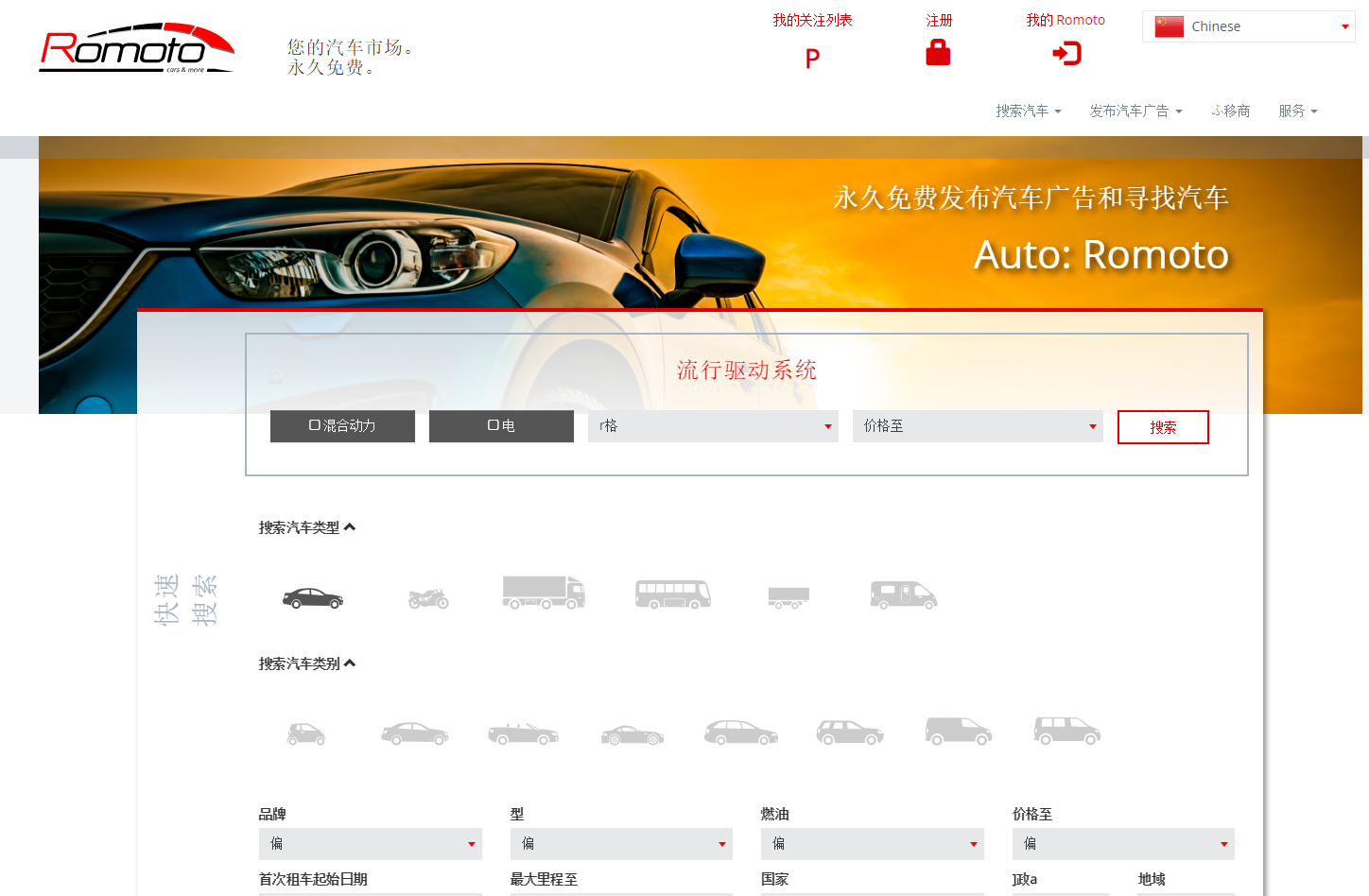Open the 品牌 brand dropdown
The image size is (1369, 896).
pyautogui.click(x=371, y=844)
